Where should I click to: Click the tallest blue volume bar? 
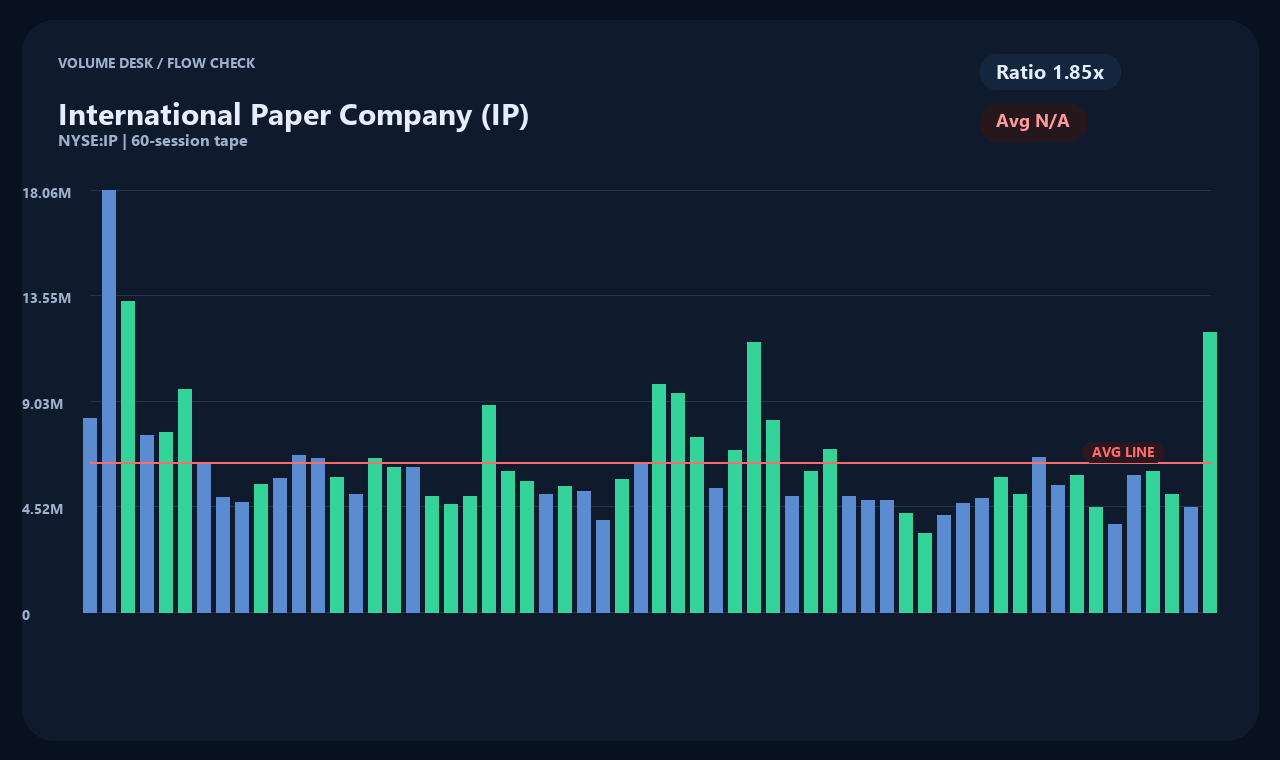click(x=109, y=401)
